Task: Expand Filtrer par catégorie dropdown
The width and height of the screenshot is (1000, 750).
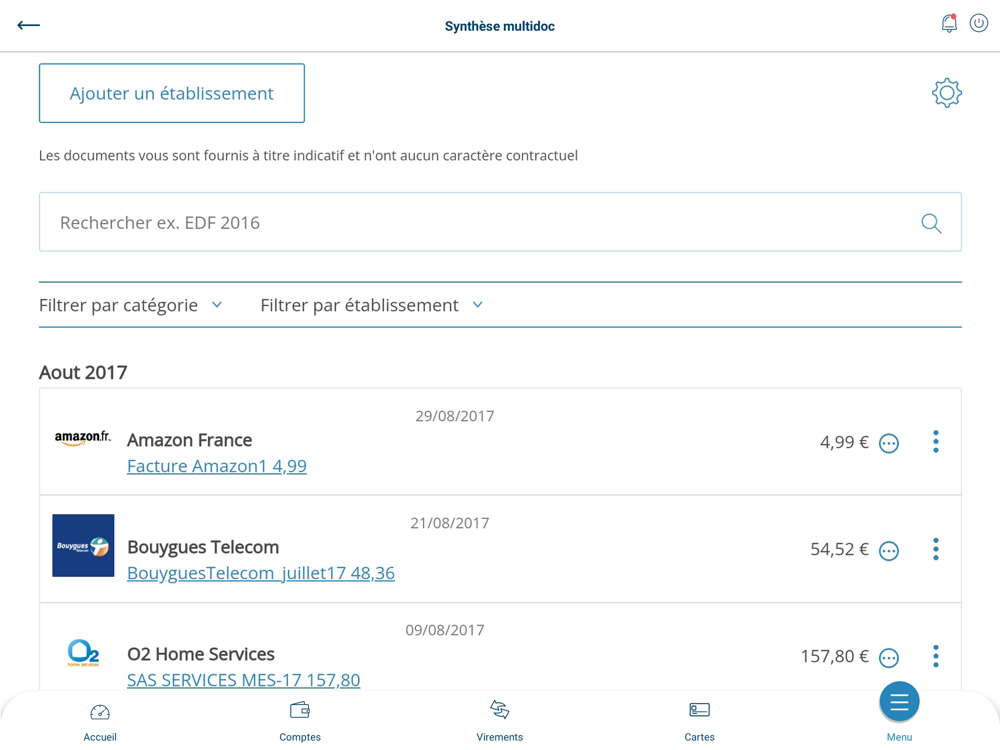Action: coord(131,305)
